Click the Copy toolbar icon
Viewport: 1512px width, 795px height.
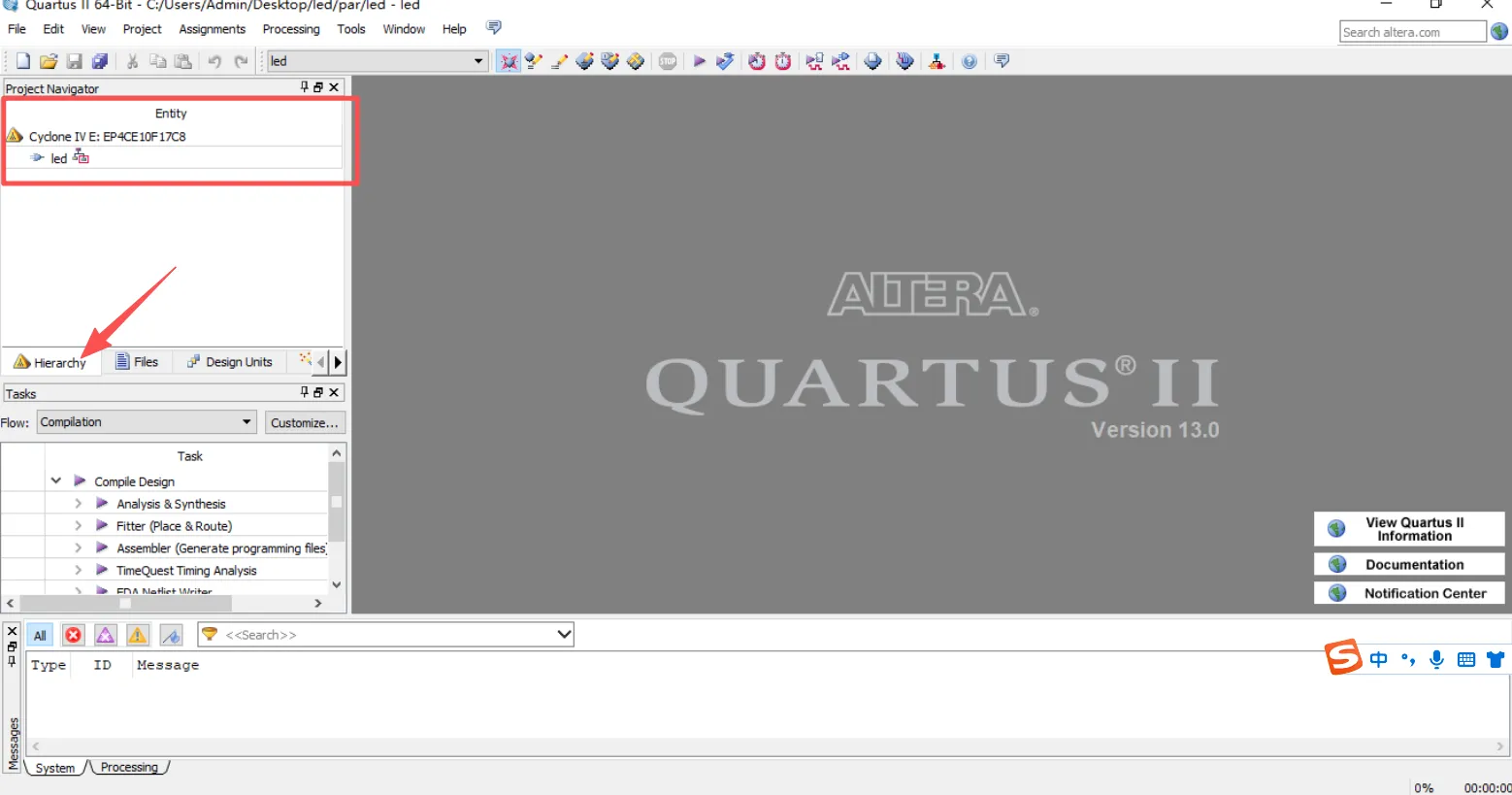tap(158, 61)
